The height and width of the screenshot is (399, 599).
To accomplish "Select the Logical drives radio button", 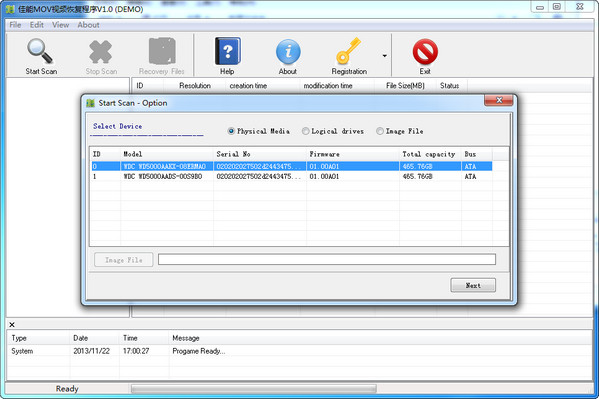I will coord(306,131).
